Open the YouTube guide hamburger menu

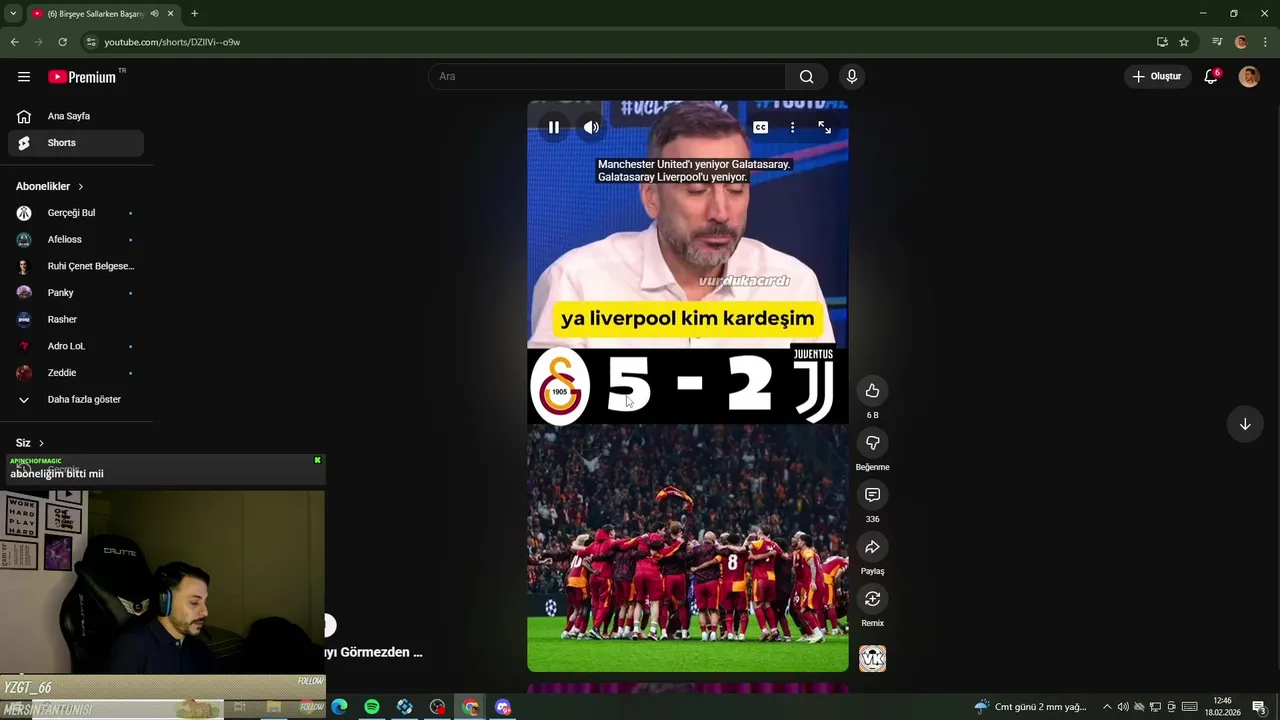(24, 77)
